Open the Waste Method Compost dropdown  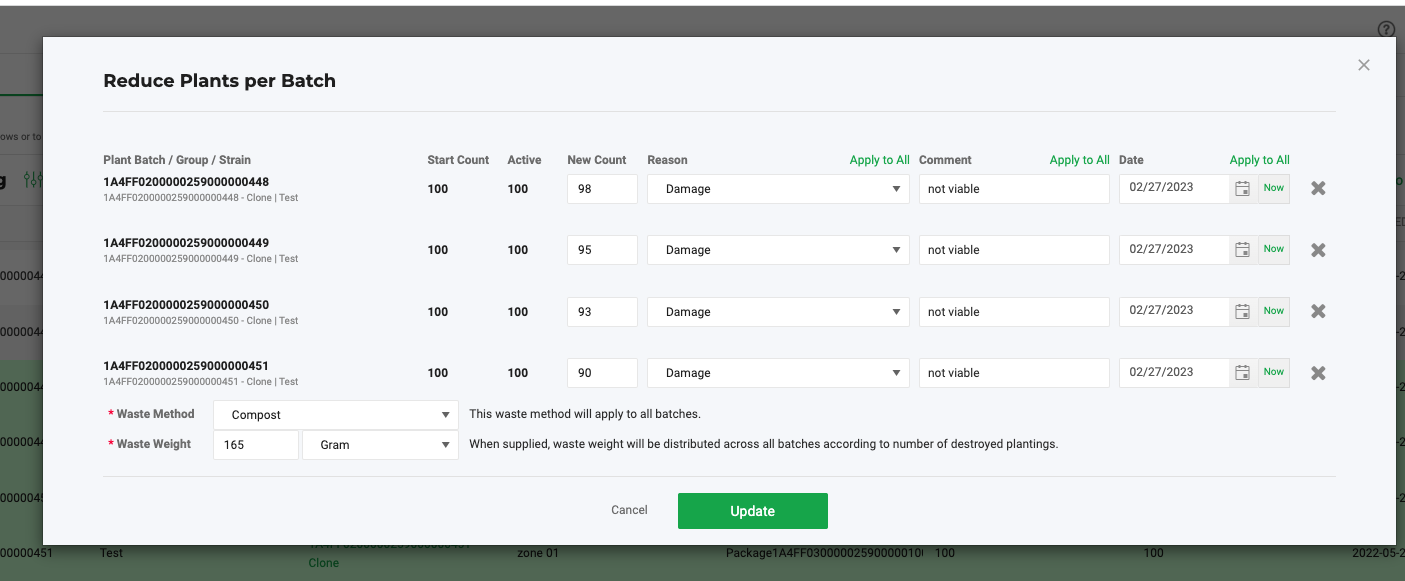[x=336, y=415]
